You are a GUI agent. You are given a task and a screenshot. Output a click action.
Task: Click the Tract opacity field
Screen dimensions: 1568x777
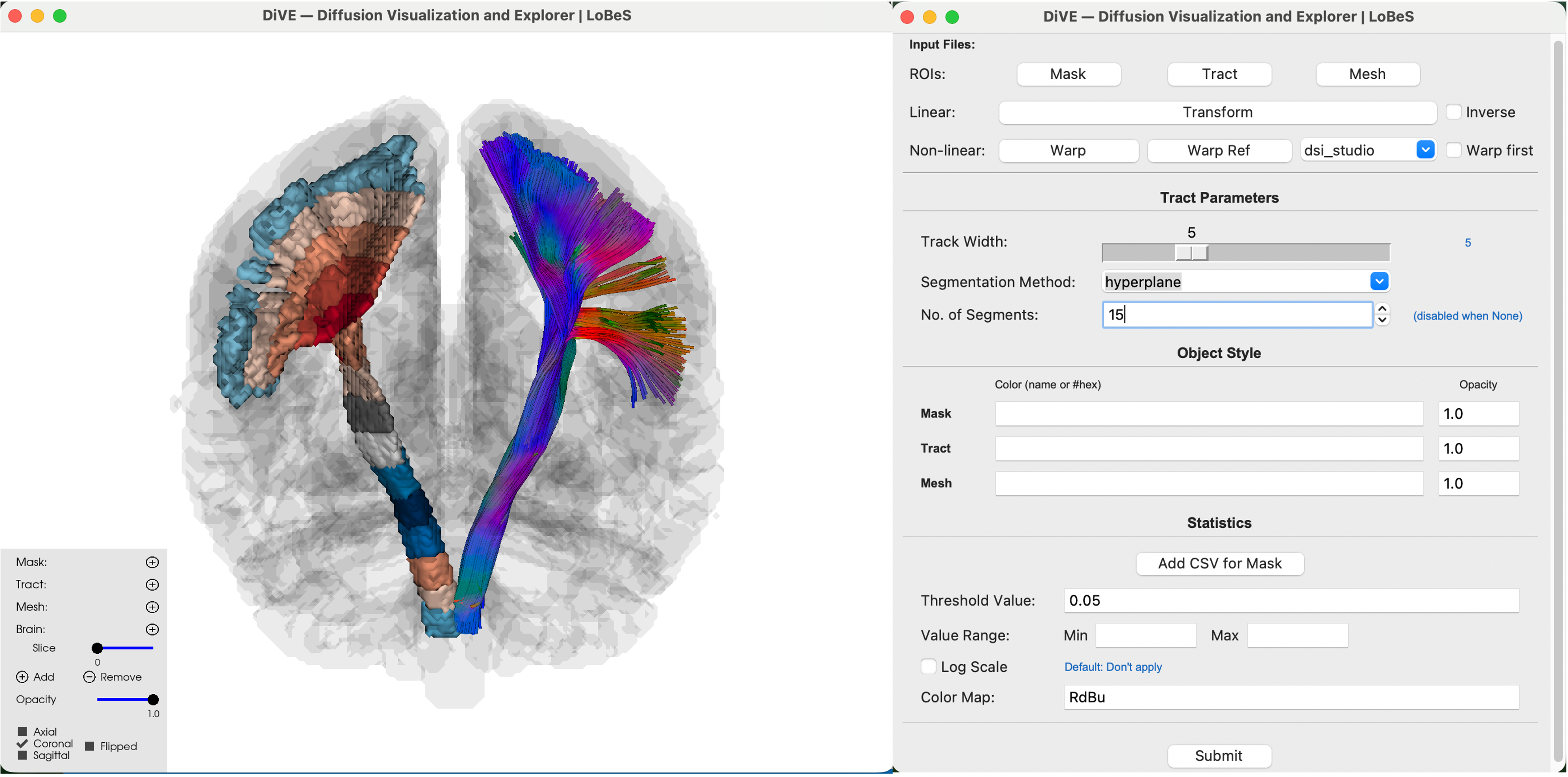tap(1478, 449)
